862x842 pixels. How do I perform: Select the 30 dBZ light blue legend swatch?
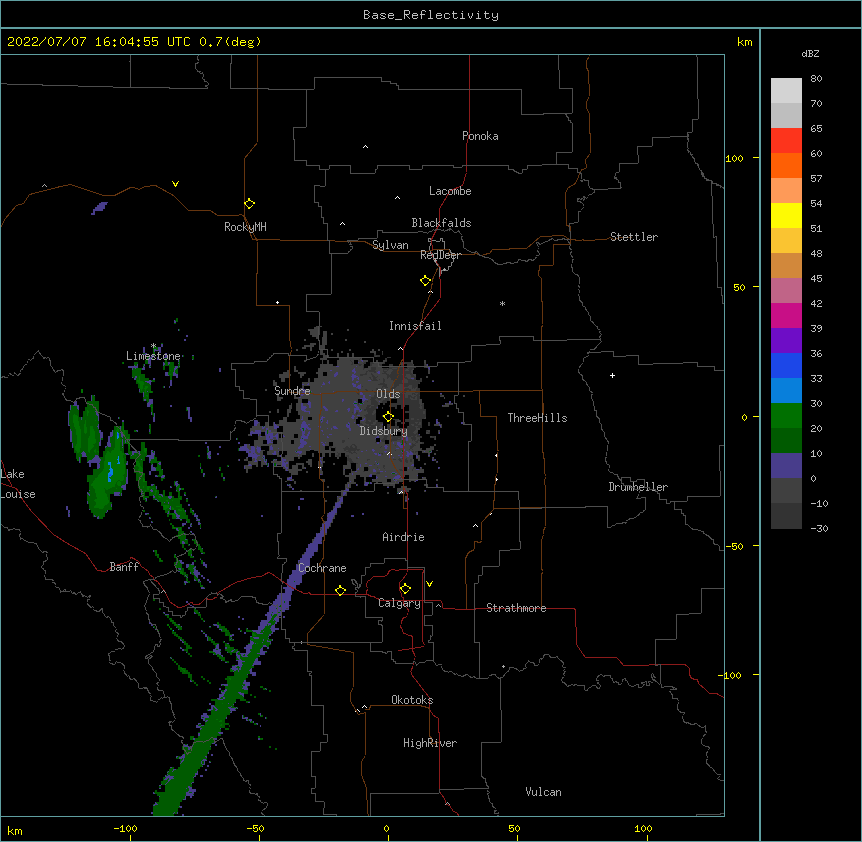(x=786, y=391)
